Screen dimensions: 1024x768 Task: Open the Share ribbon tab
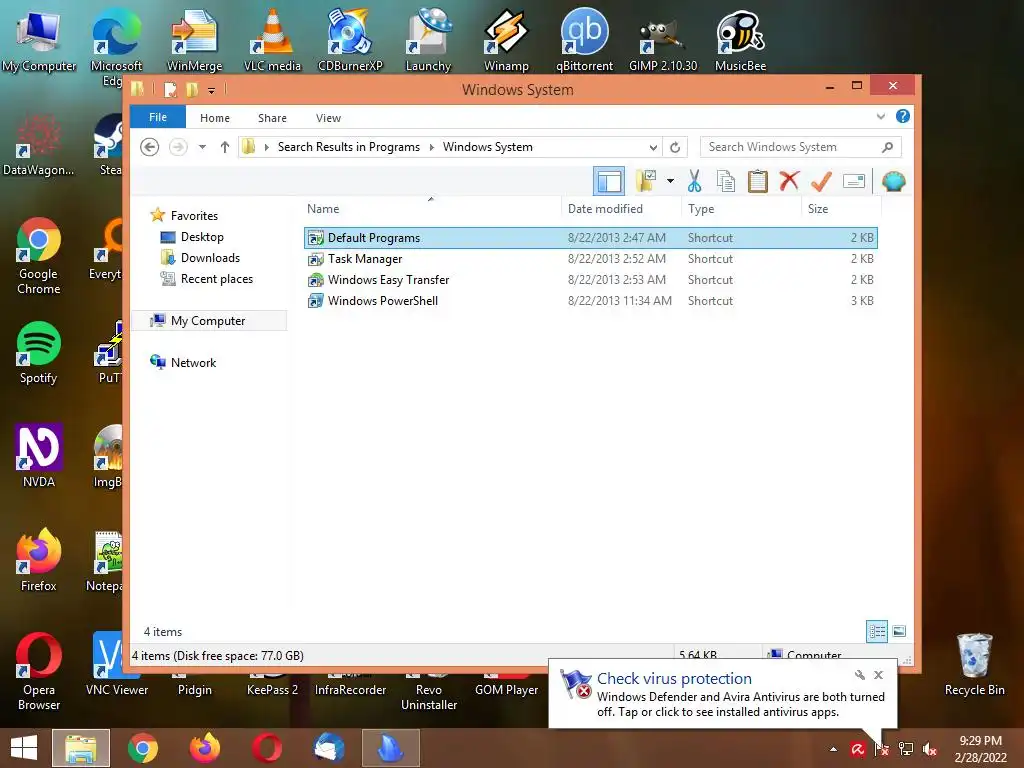pyautogui.click(x=272, y=118)
